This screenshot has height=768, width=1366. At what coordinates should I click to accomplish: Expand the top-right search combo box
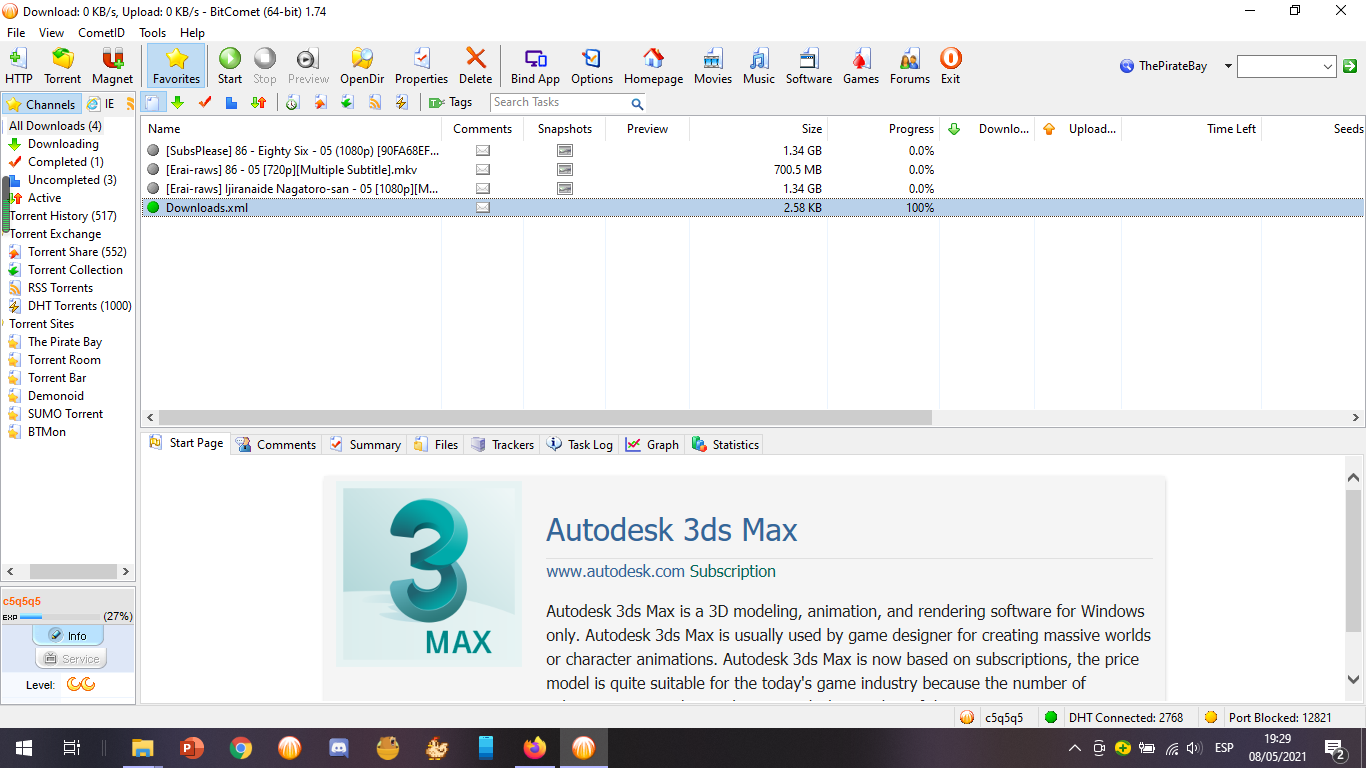[x=1327, y=66]
